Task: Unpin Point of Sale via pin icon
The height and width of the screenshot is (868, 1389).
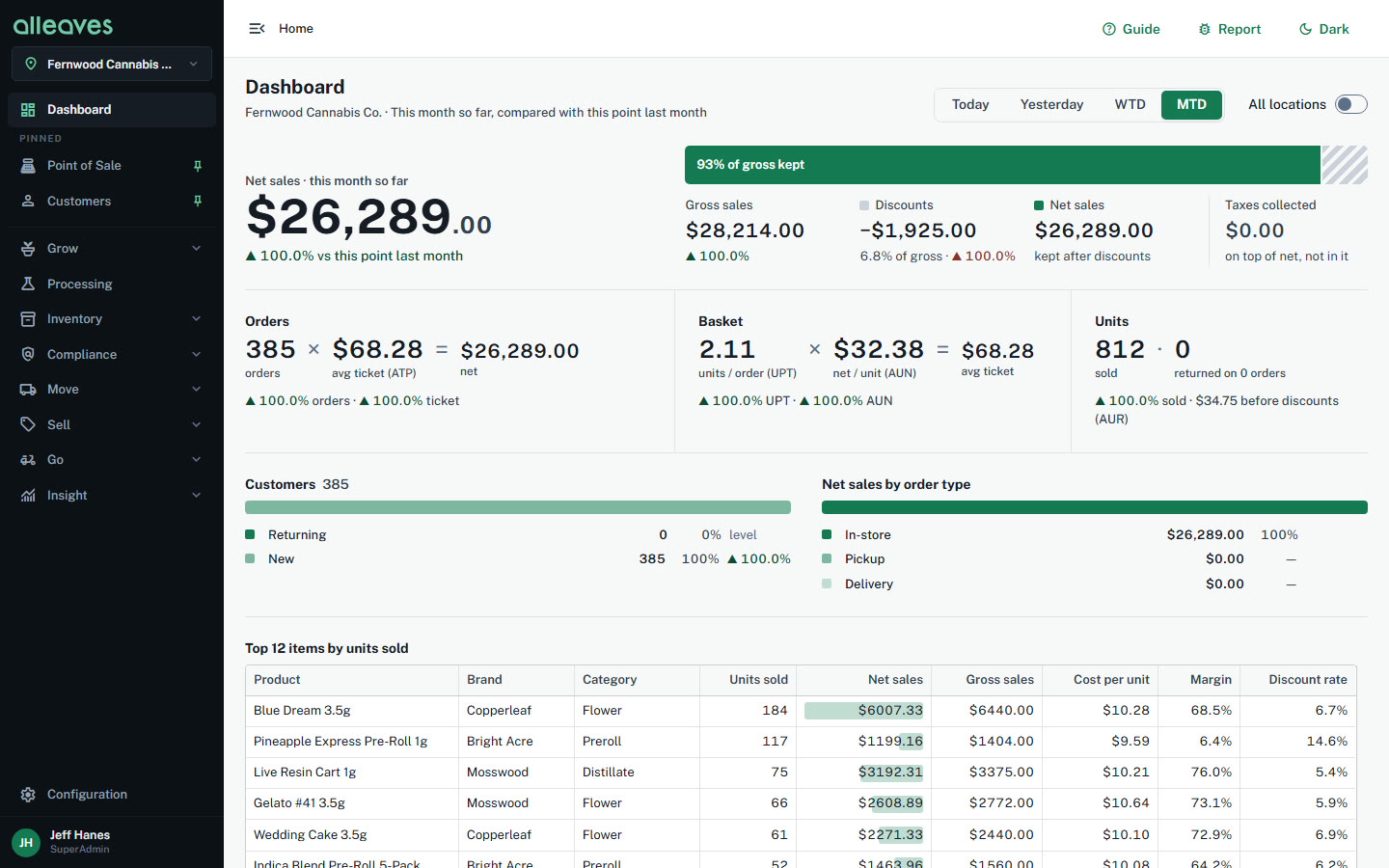Action: click(x=198, y=166)
